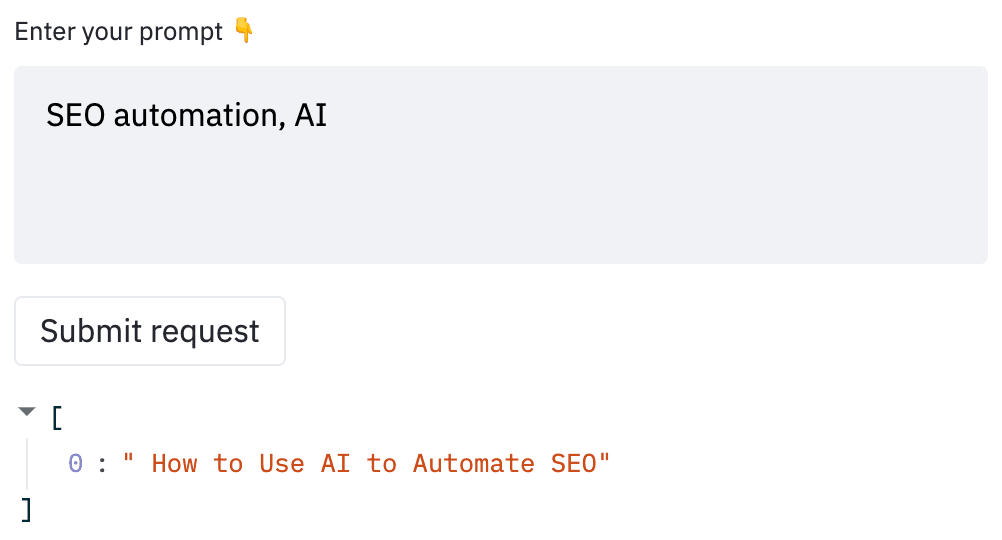This screenshot has height=540, width=1002.
Task: Click the closing square bracket of JSON
Action: [26, 510]
